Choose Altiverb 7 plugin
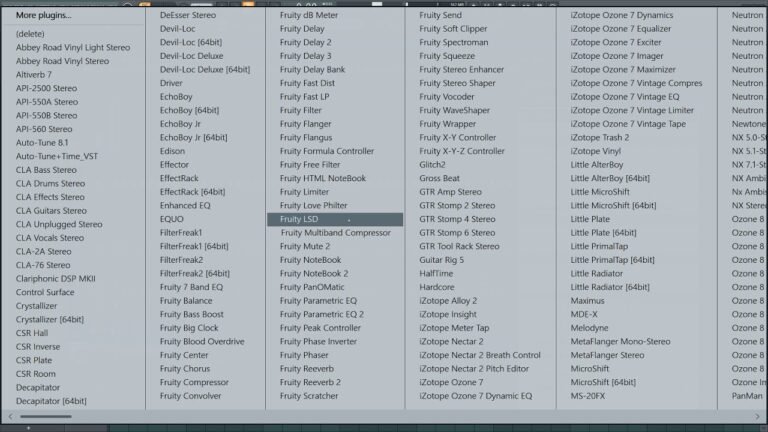The width and height of the screenshot is (768, 432). [x=33, y=75]
